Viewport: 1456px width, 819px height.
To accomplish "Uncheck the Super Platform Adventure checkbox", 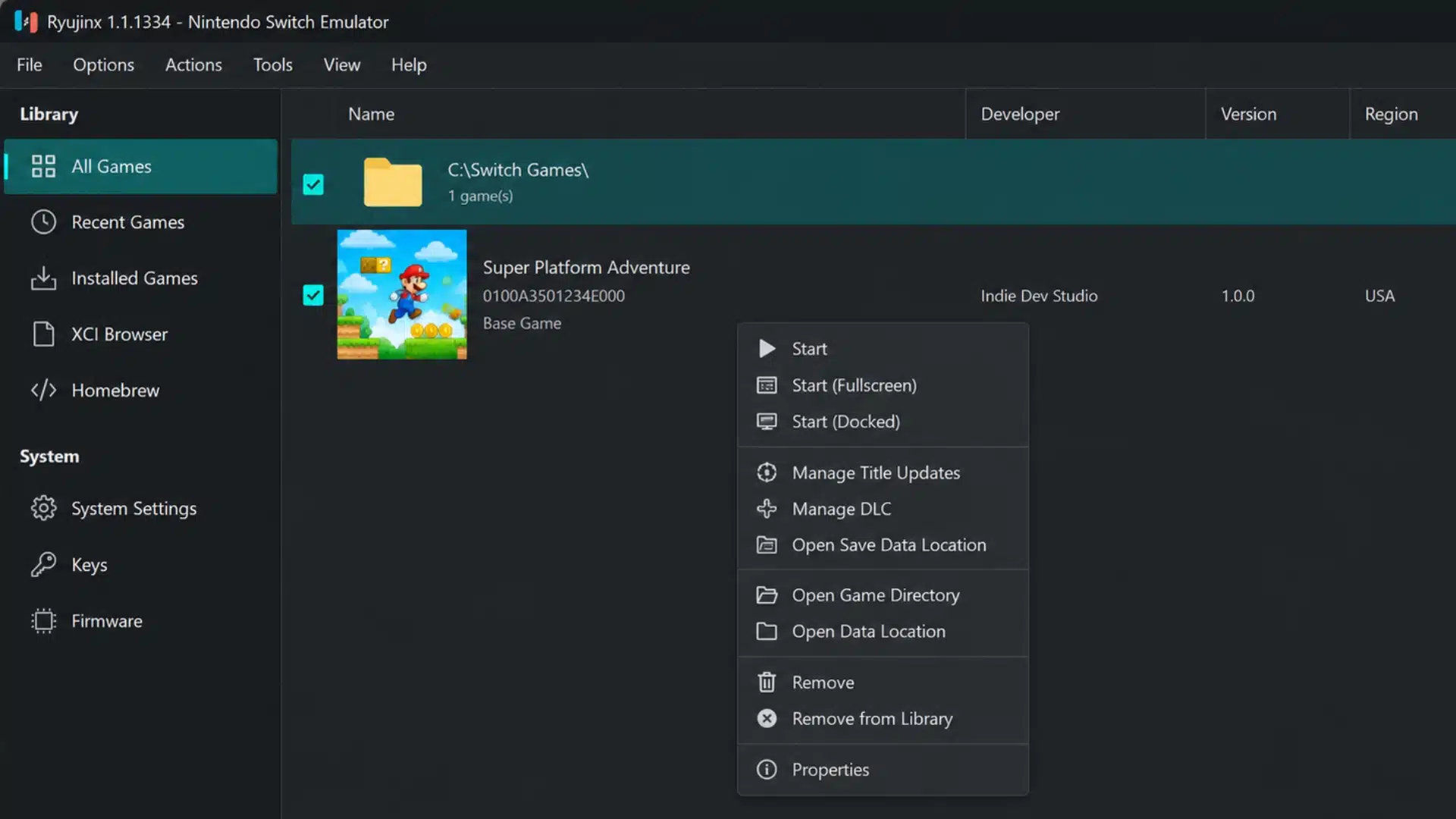I will pyautogui.click(x=313, y=295).
